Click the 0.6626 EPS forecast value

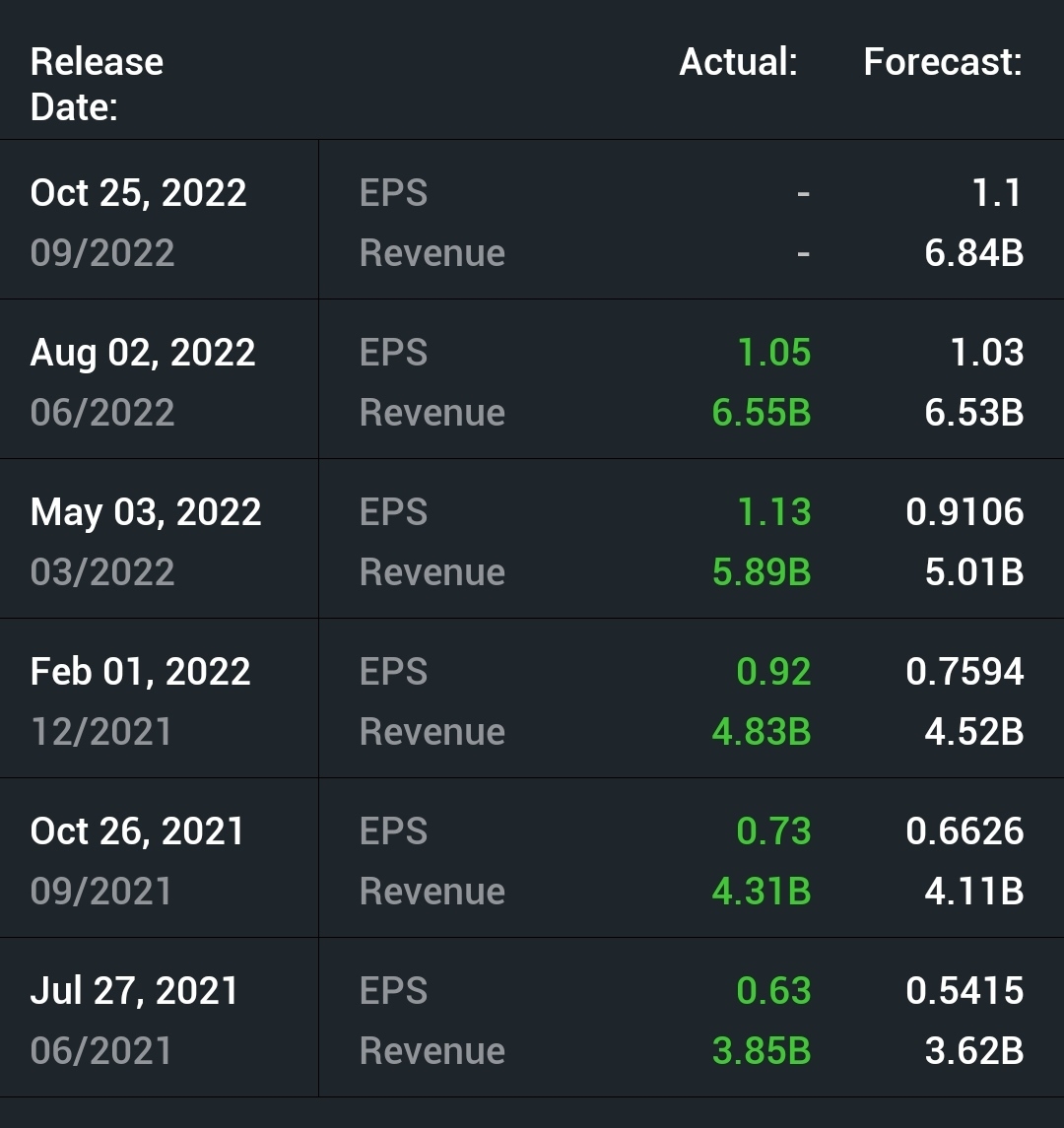964,831
